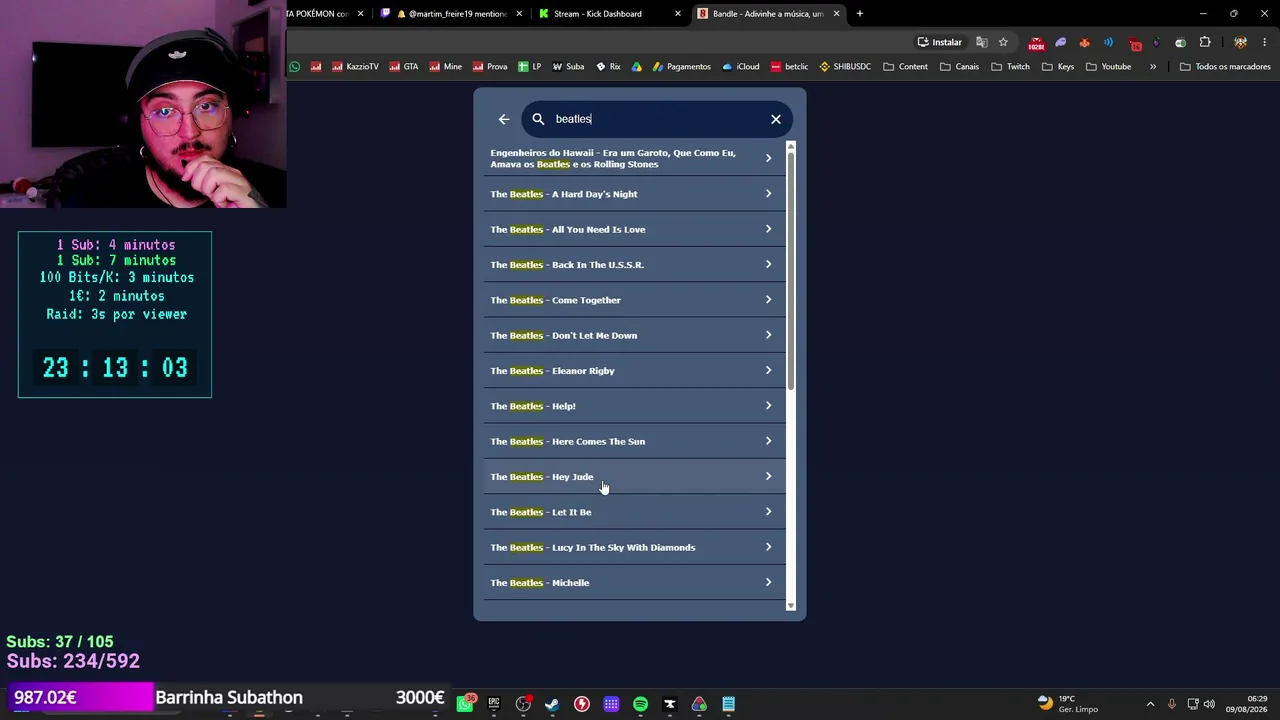The image size is (1280, 720).
Task: Click chevron beside Help!
Action: (768, 406)
